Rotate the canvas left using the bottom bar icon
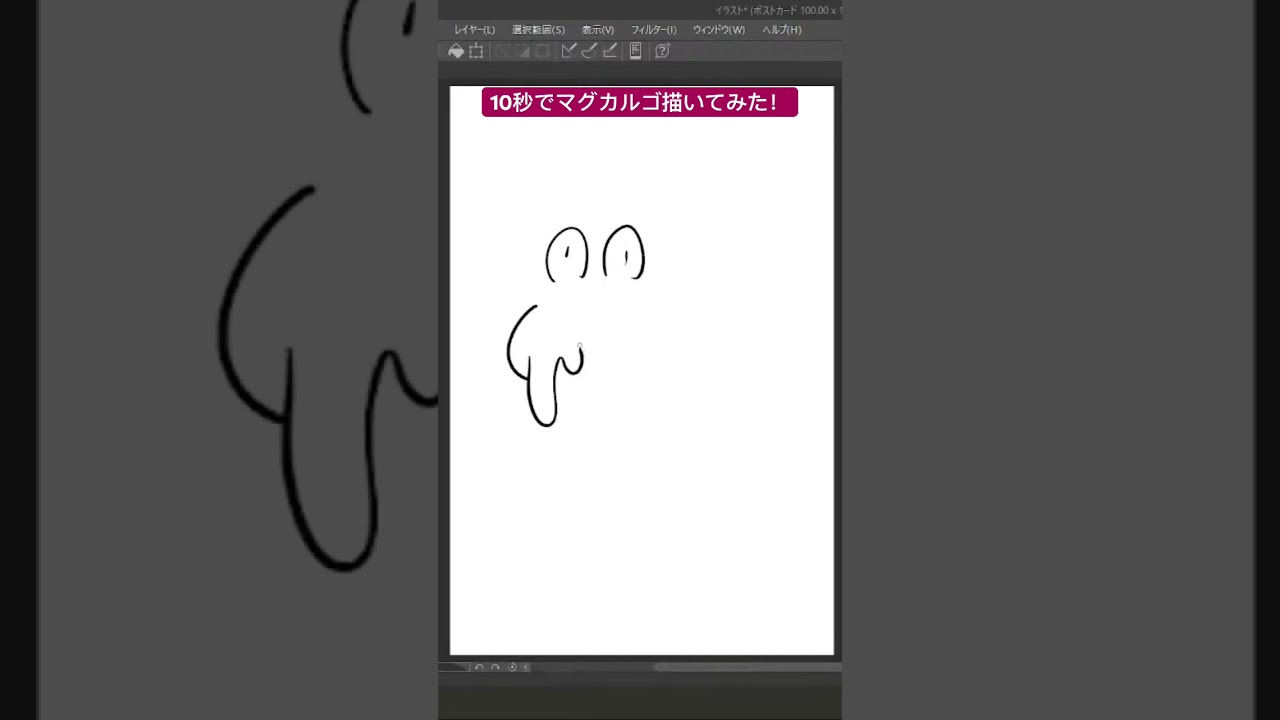This screenshot has height=720, width=1280. point(479,667)
